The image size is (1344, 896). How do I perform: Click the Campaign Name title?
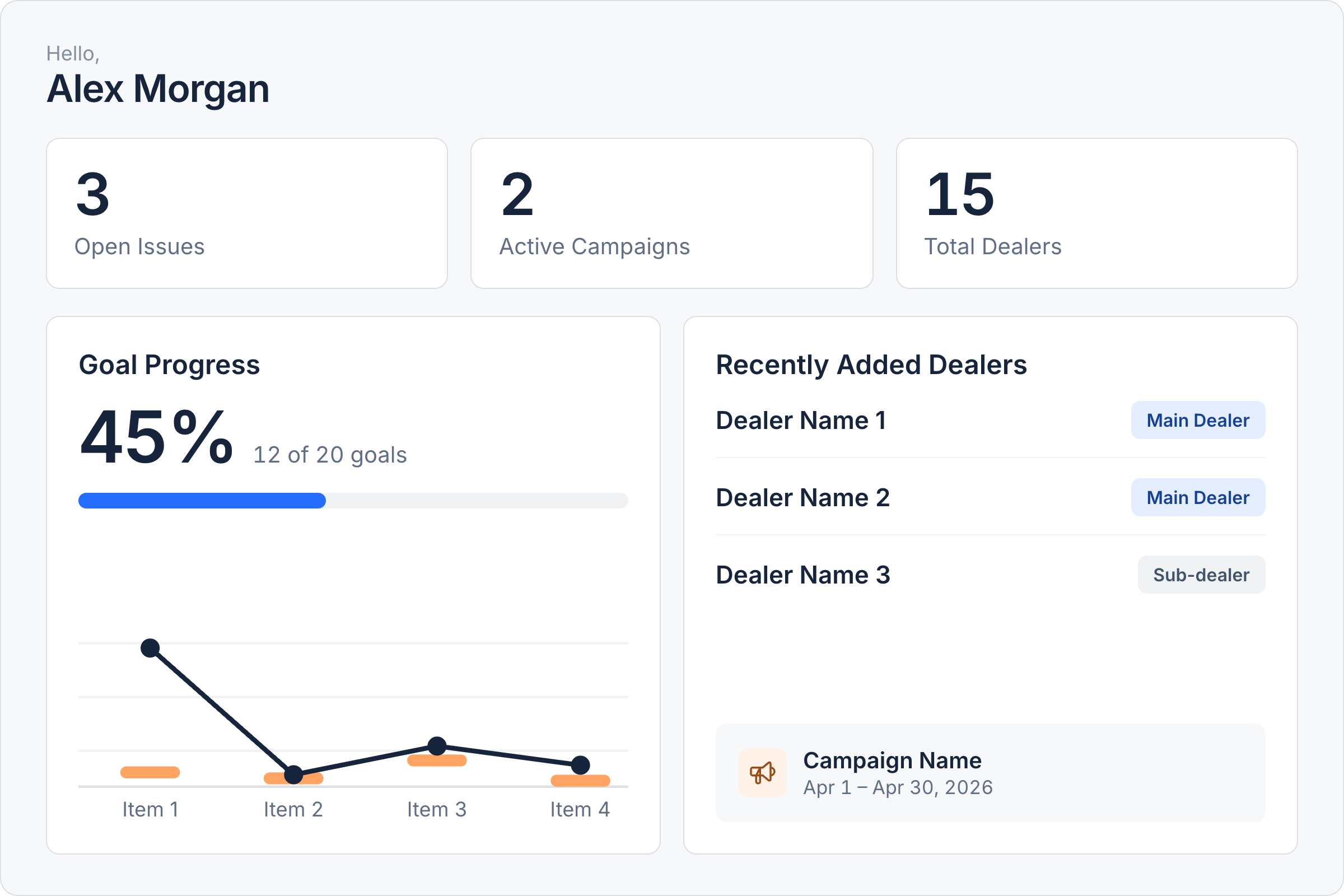coord(892,760)
